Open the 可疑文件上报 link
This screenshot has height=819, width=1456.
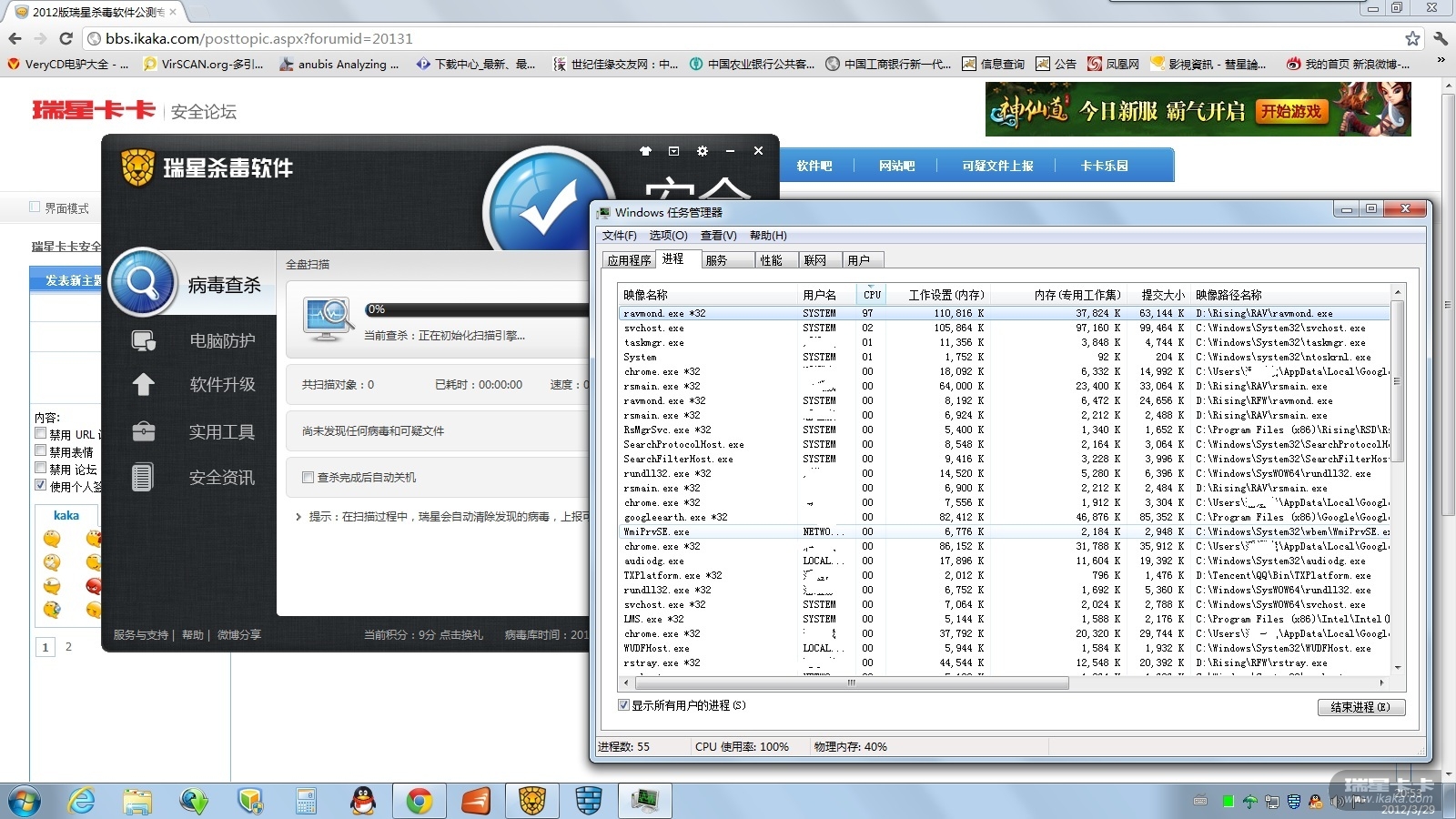point(998,166)
